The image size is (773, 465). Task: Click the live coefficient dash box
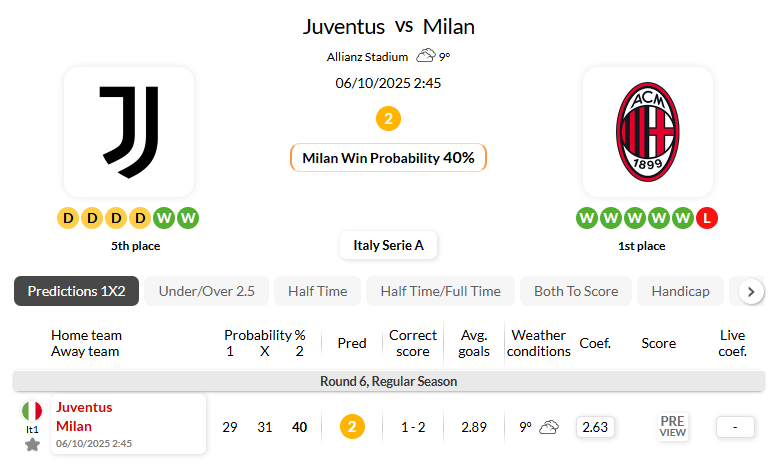(x=735, y=427)
